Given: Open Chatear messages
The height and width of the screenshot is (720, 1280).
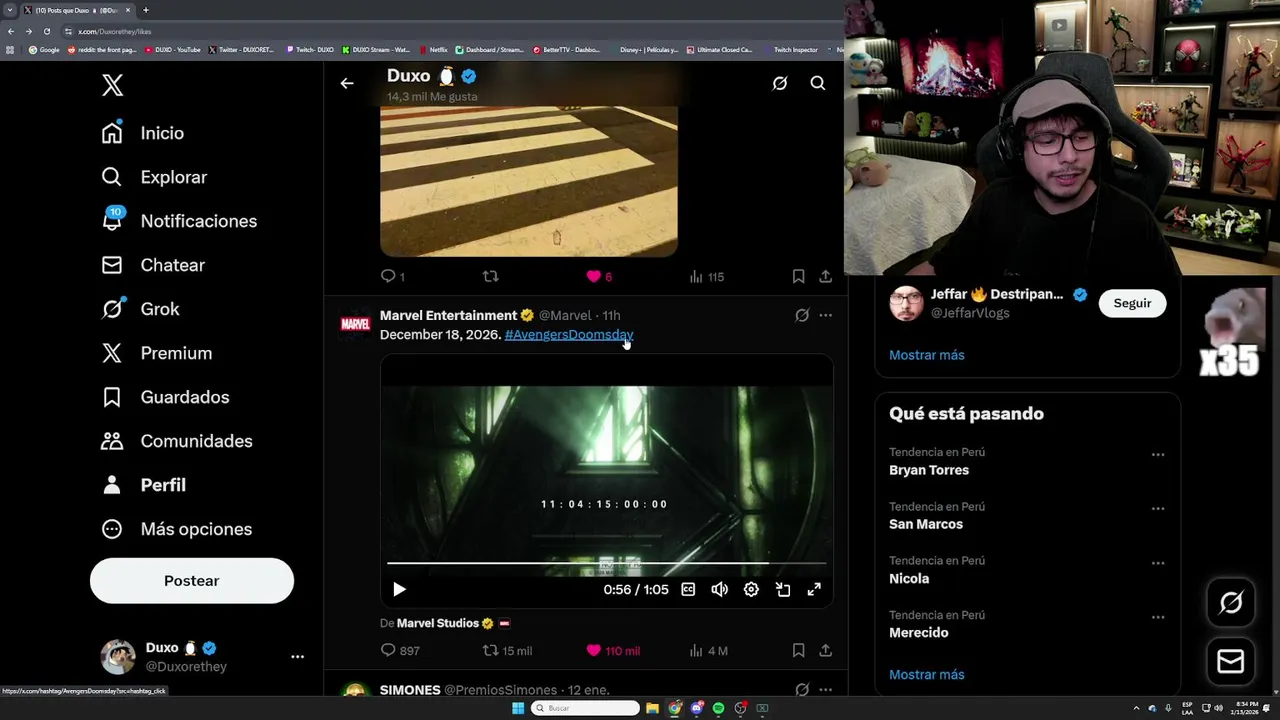Looking at the screenshot, I should pos(153,265).
